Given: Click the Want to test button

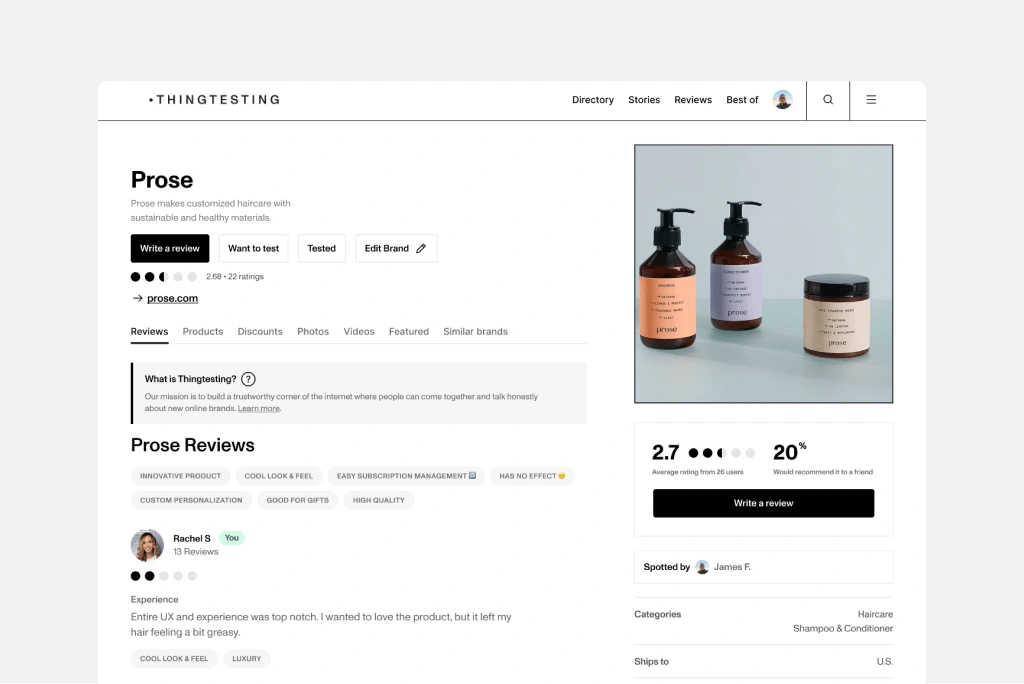Looking at the screenshot, I should click(253, 248).
